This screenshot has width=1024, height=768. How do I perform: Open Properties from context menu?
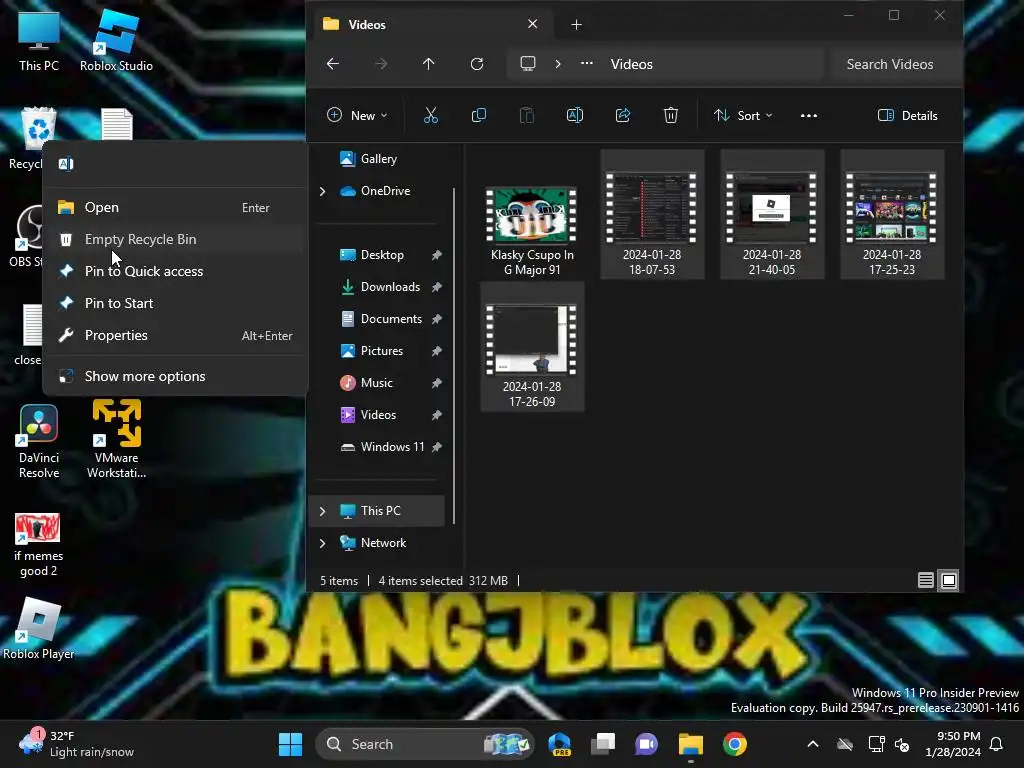(x=175, y=336)
